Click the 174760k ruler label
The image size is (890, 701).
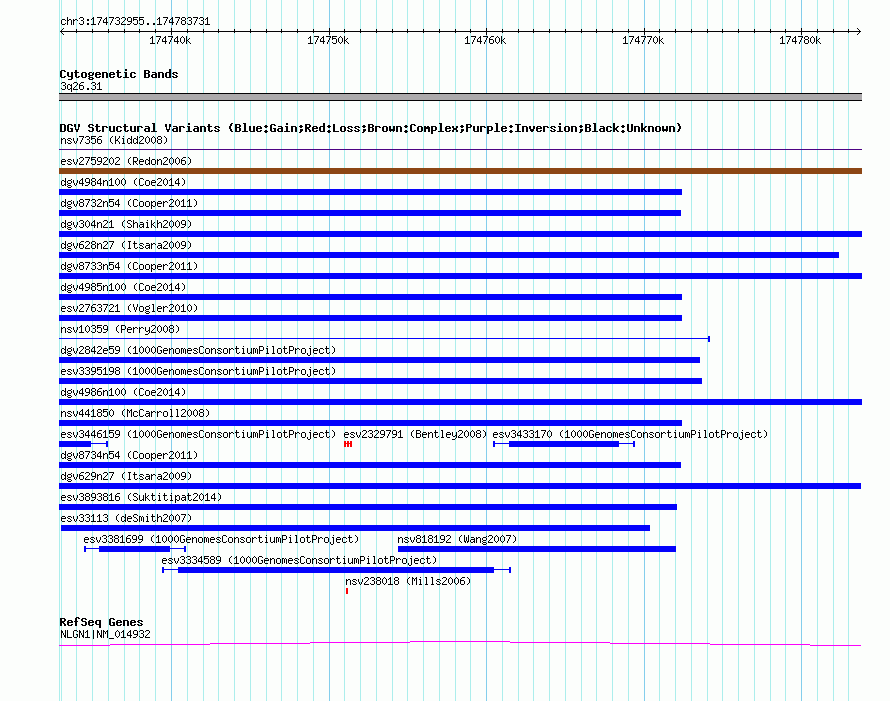tap(485, 40)
